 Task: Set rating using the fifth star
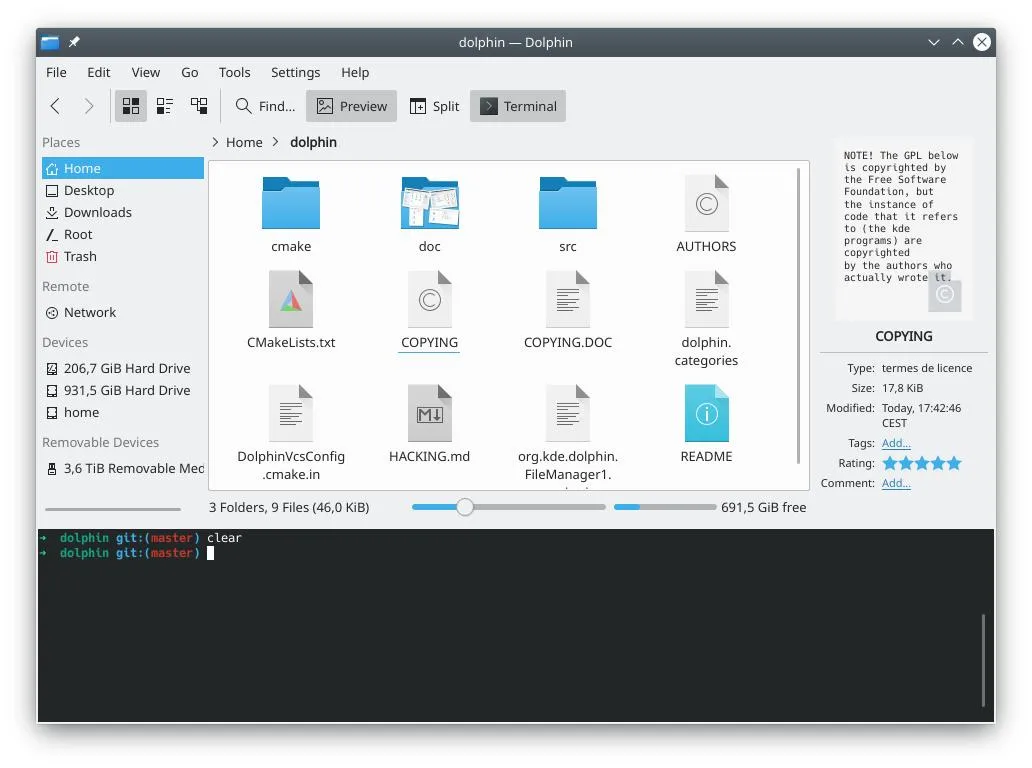[x=954, y=463]
